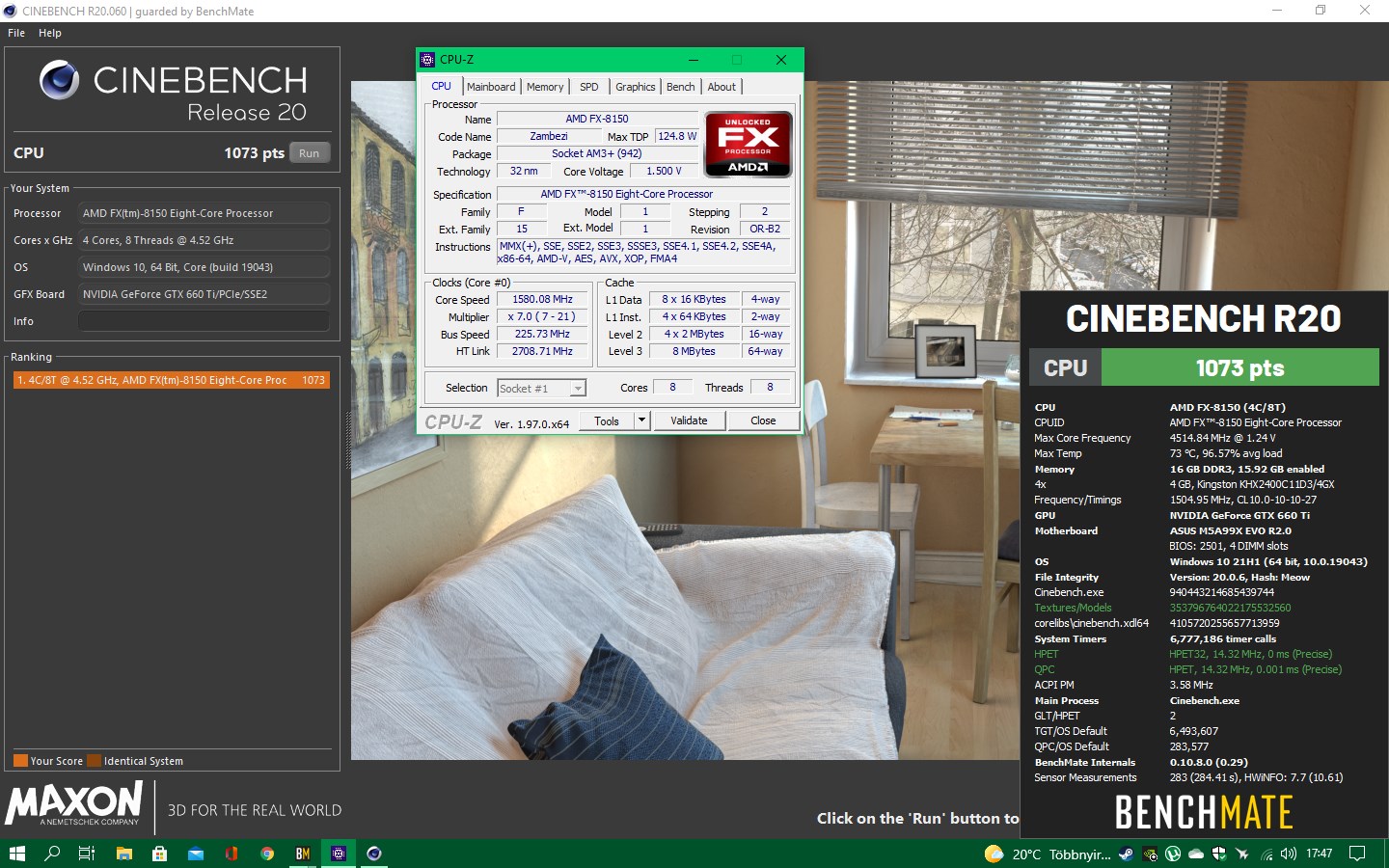
Task: Open Steam tray icon
Action: 1127,854
